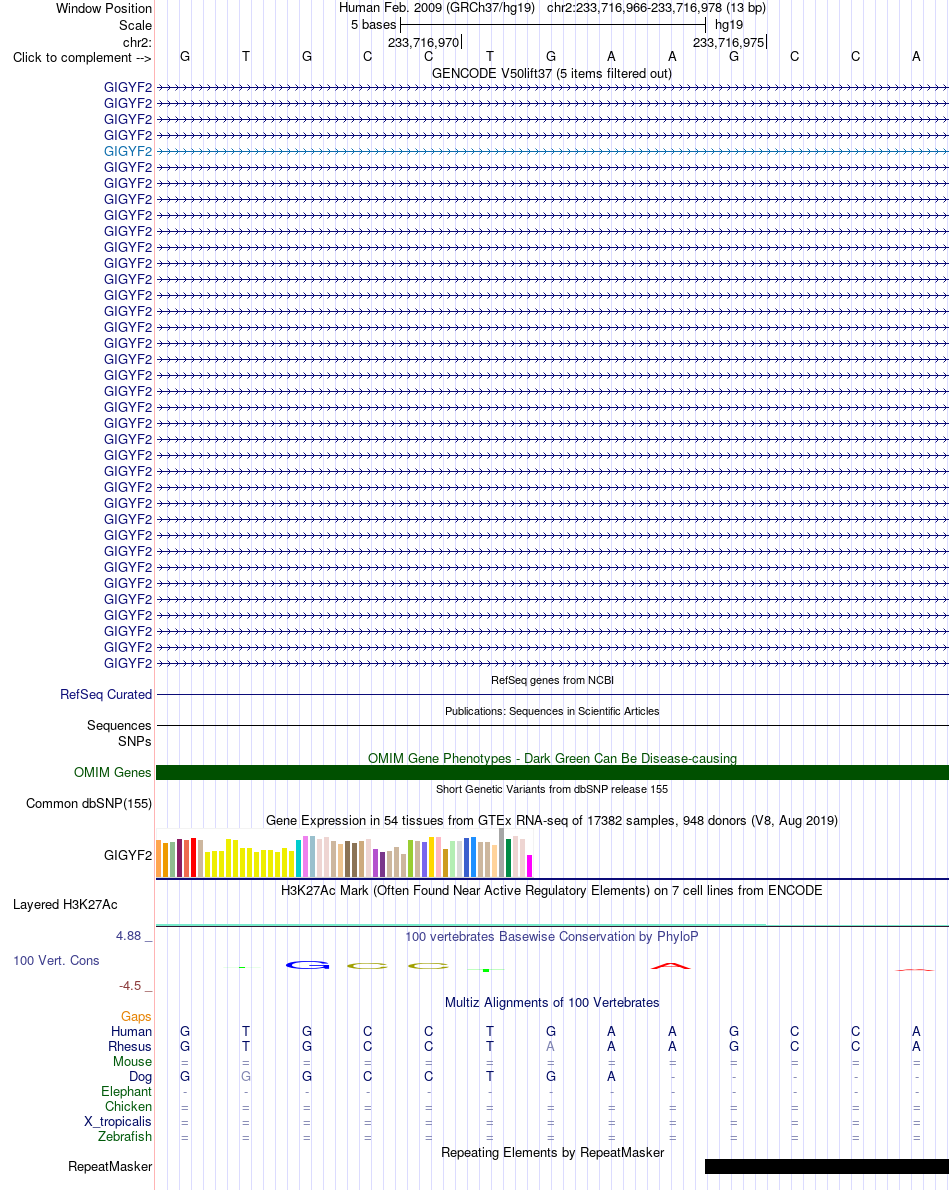Click the RefSeq Curated track label

pyautogui.click(x=105, y=694)
